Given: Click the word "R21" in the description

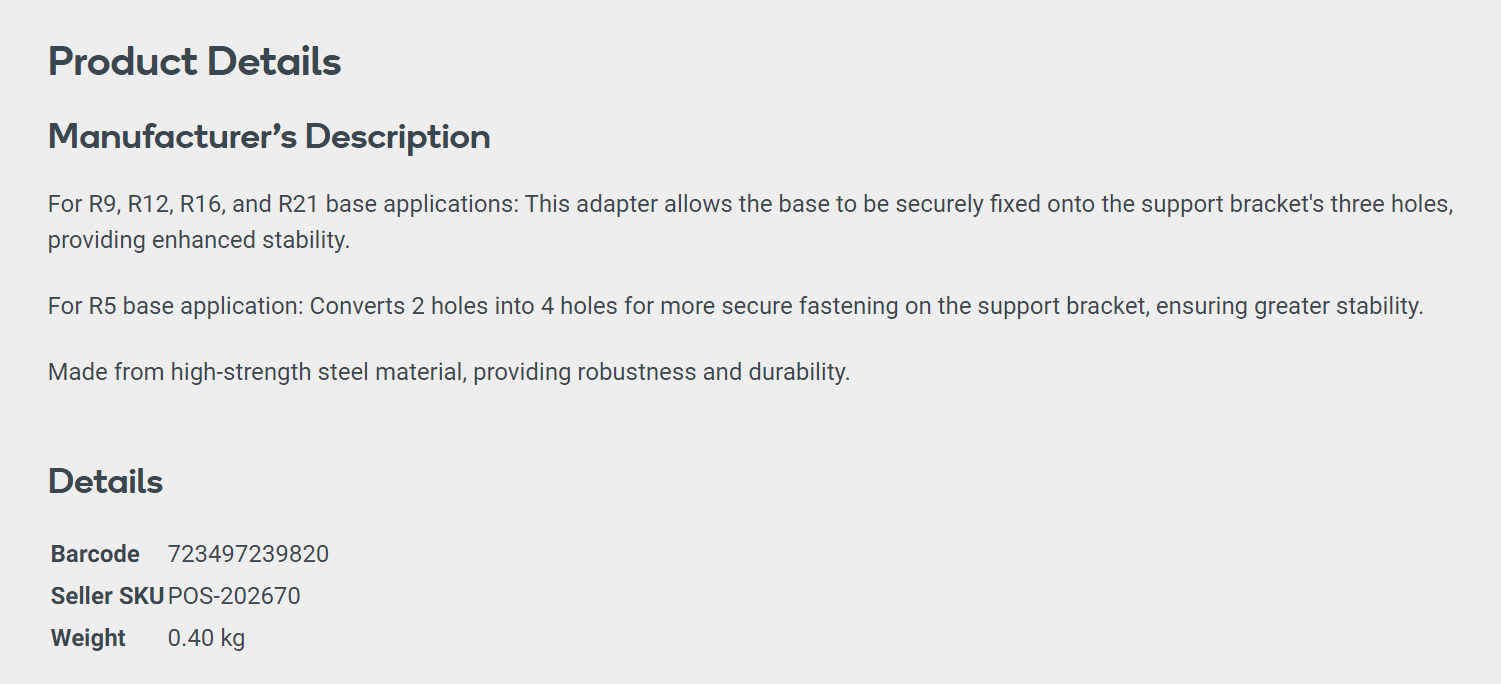Looking at the screenshot, I should (298, 204).
